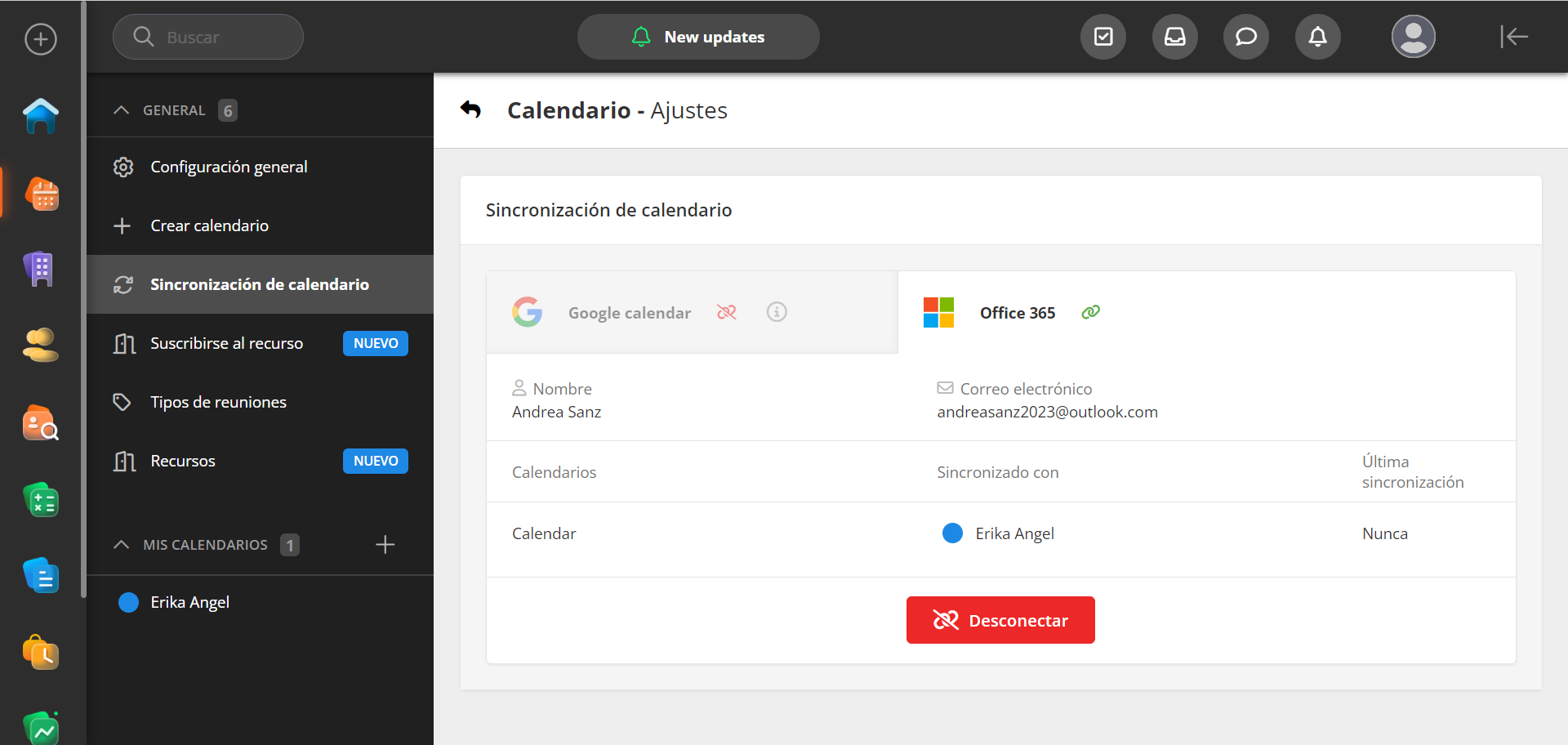Collapse the side panel with arrow icon
This screenshot has height=745, width=1568.
(1513, 37)
